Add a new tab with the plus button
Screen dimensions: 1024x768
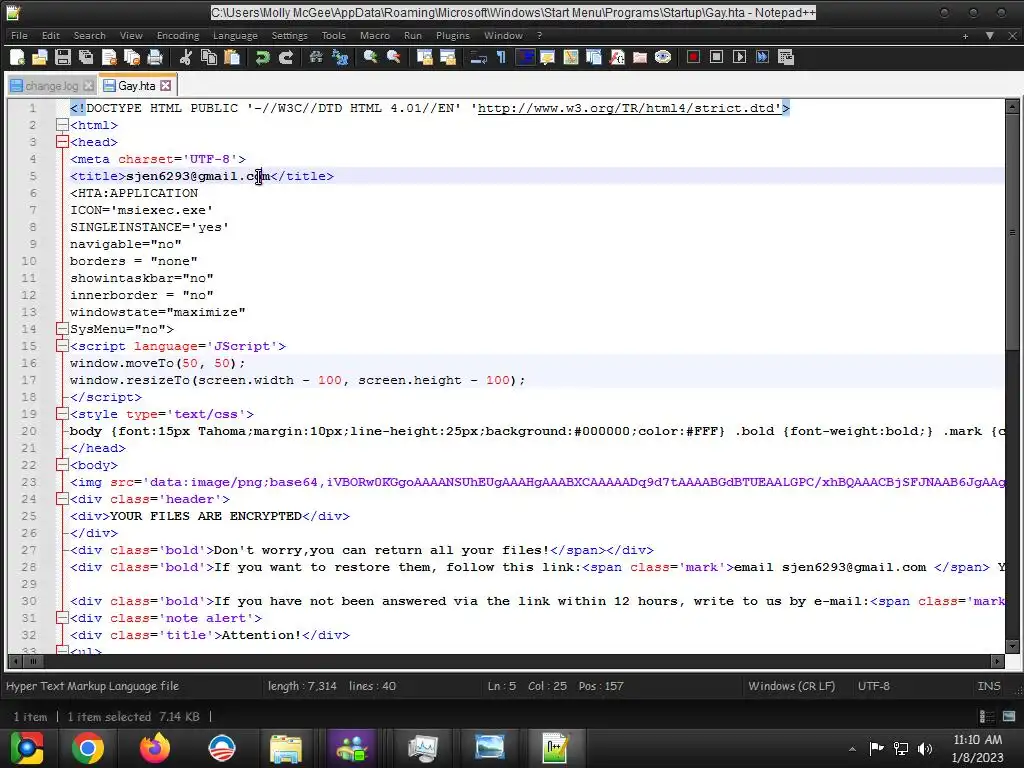pos(965,36)
